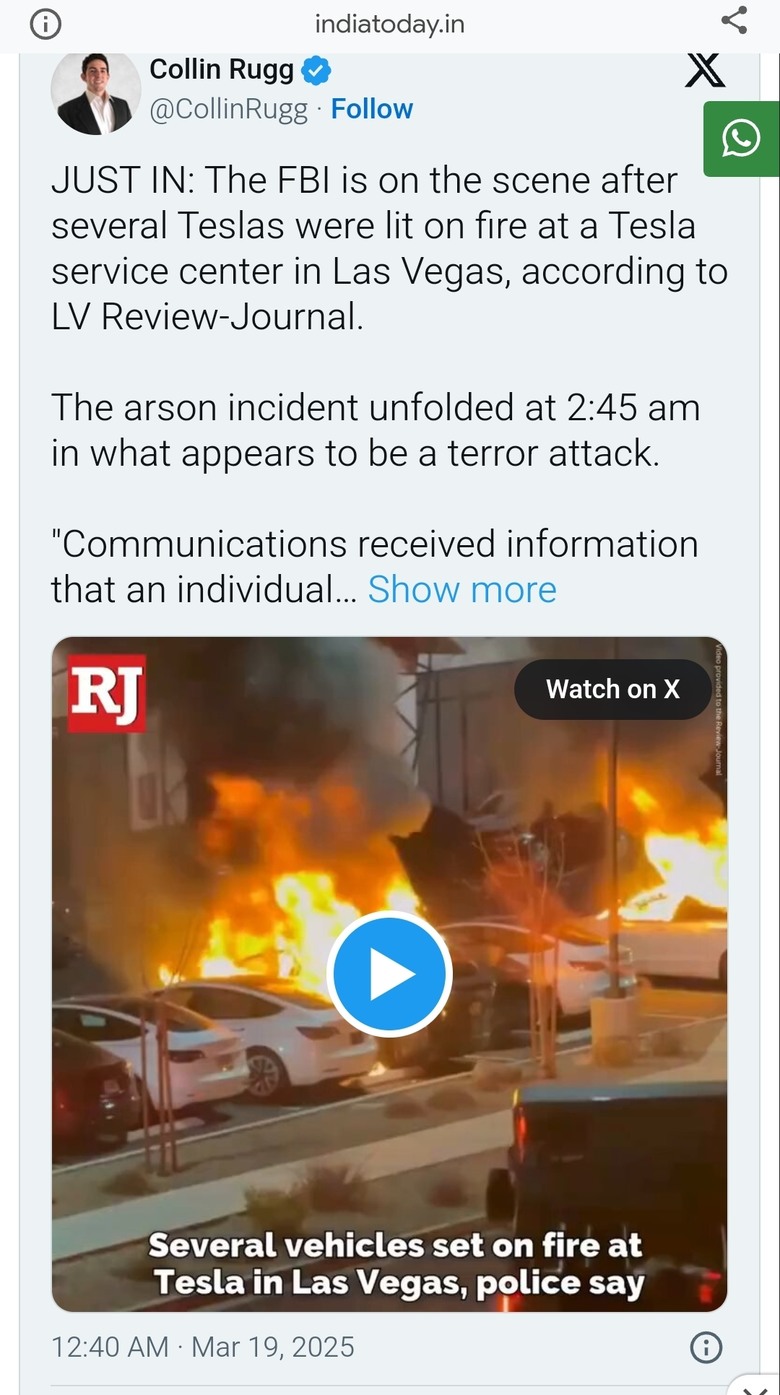Open the 12:40 AM Mar 19 timestamp
Viewport: 780px width, 1395px height.
203,1347
